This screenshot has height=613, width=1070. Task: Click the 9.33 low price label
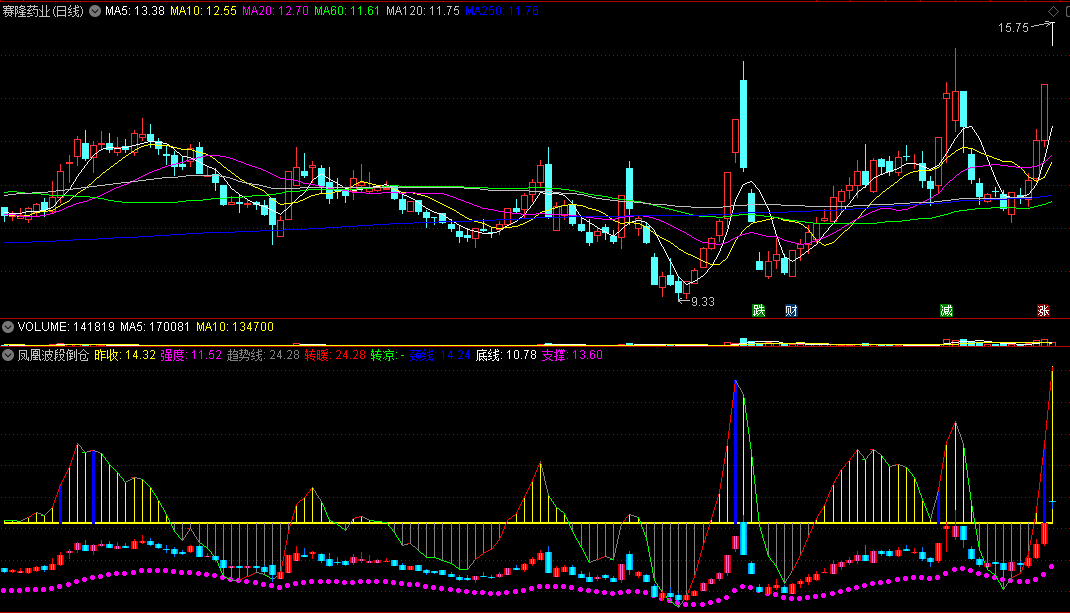click(703, 302)
